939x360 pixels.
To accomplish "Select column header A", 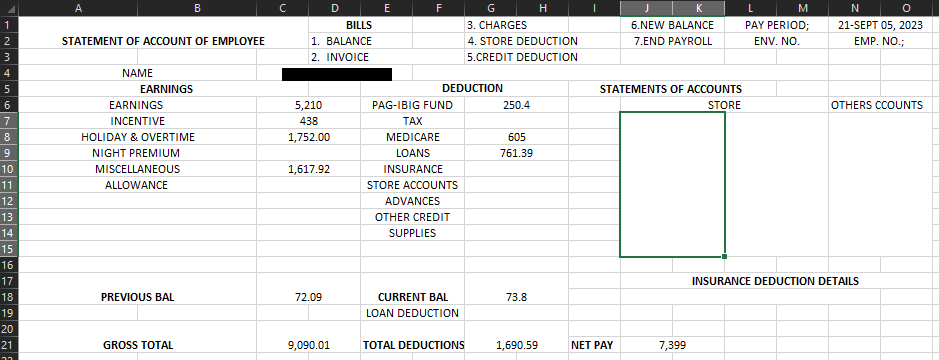I will [x=78, y=8].
